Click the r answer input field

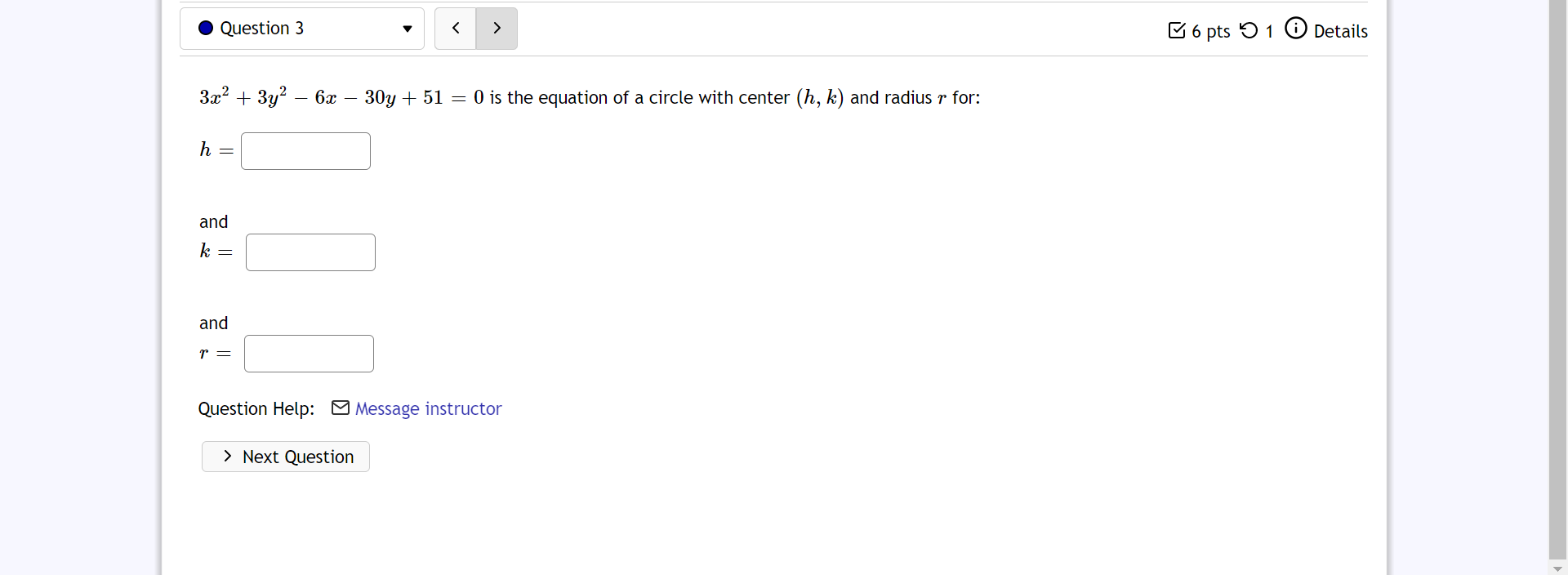coord(308,353)
